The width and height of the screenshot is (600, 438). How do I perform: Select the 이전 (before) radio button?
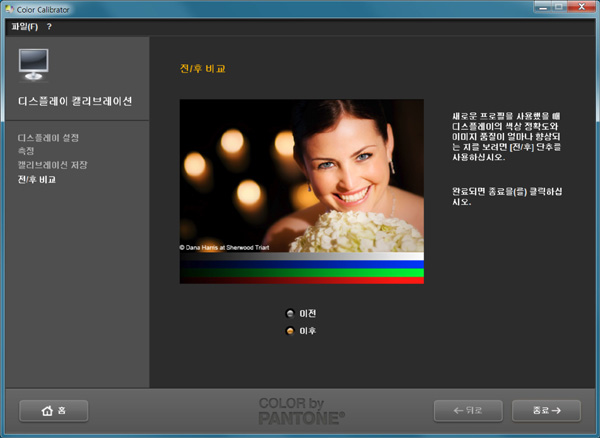pos(291,314)
